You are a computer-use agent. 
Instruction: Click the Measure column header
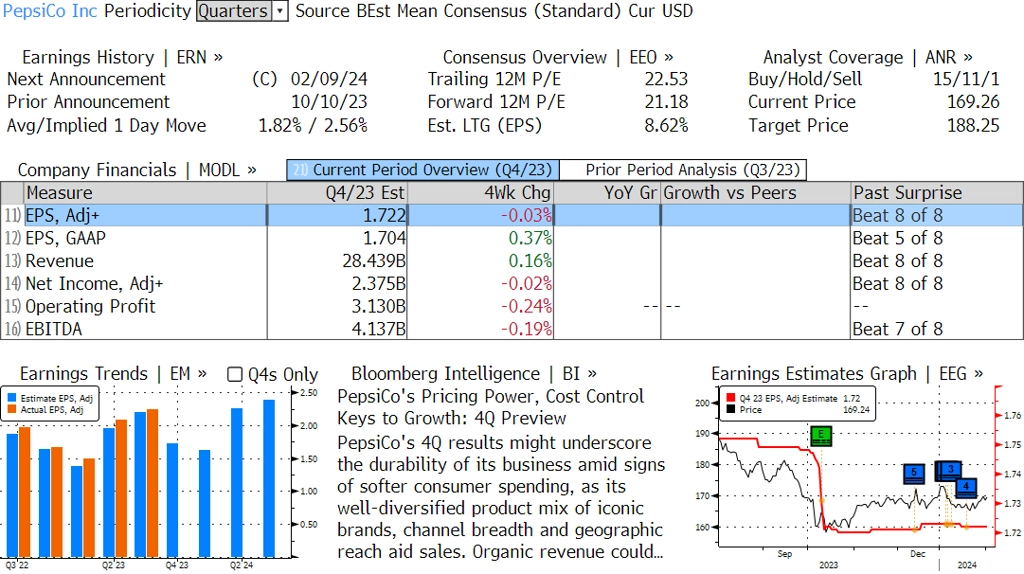145,193
